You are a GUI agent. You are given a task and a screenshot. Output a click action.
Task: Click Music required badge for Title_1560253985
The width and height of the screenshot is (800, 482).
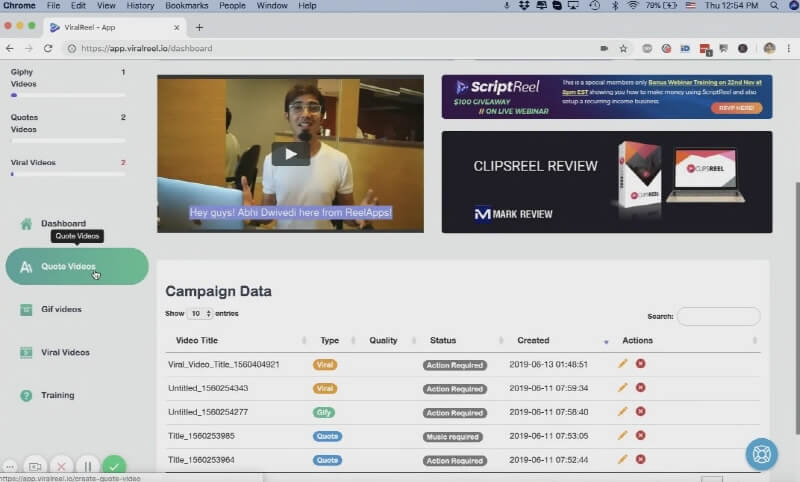[453, 437]
